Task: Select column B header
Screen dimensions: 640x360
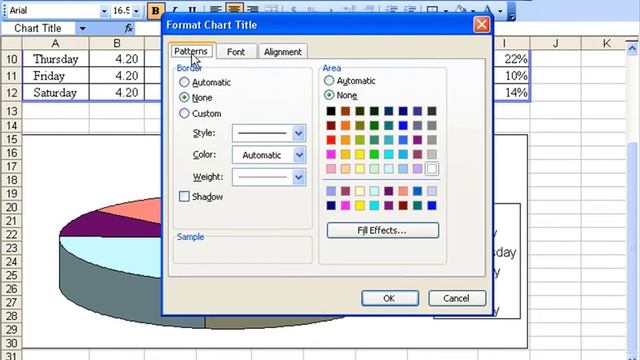Action: [x=117, y=43]
